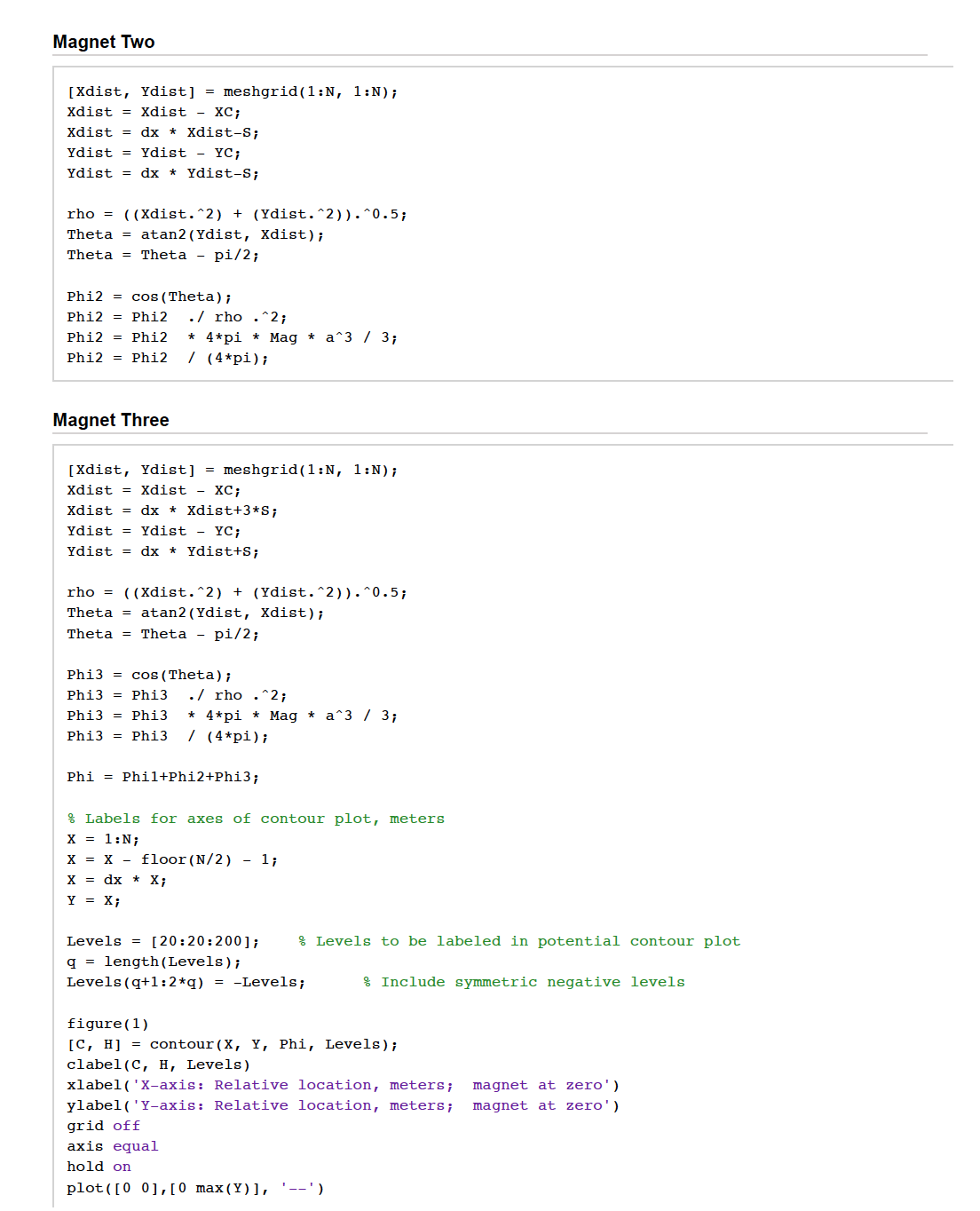Click the "axis equal" line
Screen dimensions: 980x1211
(113, 1146)
